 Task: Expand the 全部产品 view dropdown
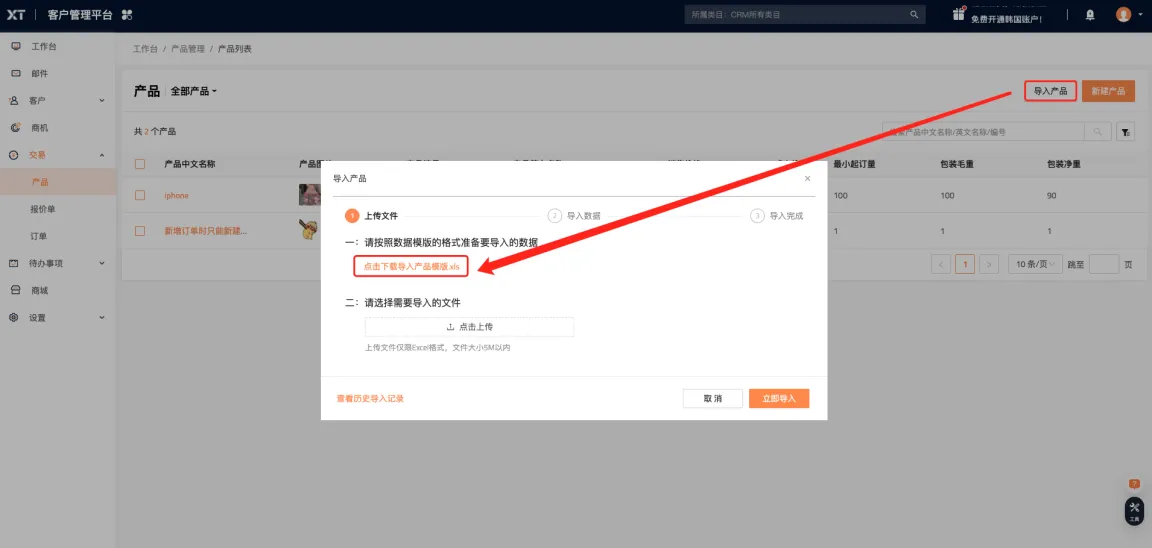194,91
